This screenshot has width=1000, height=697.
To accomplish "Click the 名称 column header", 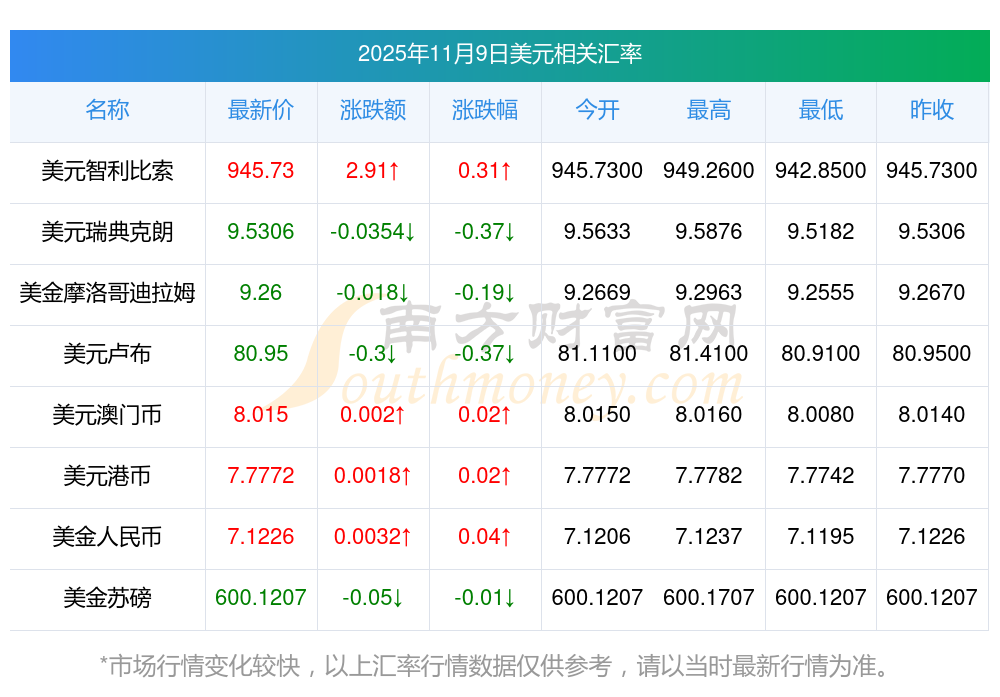I will (107, 110).
